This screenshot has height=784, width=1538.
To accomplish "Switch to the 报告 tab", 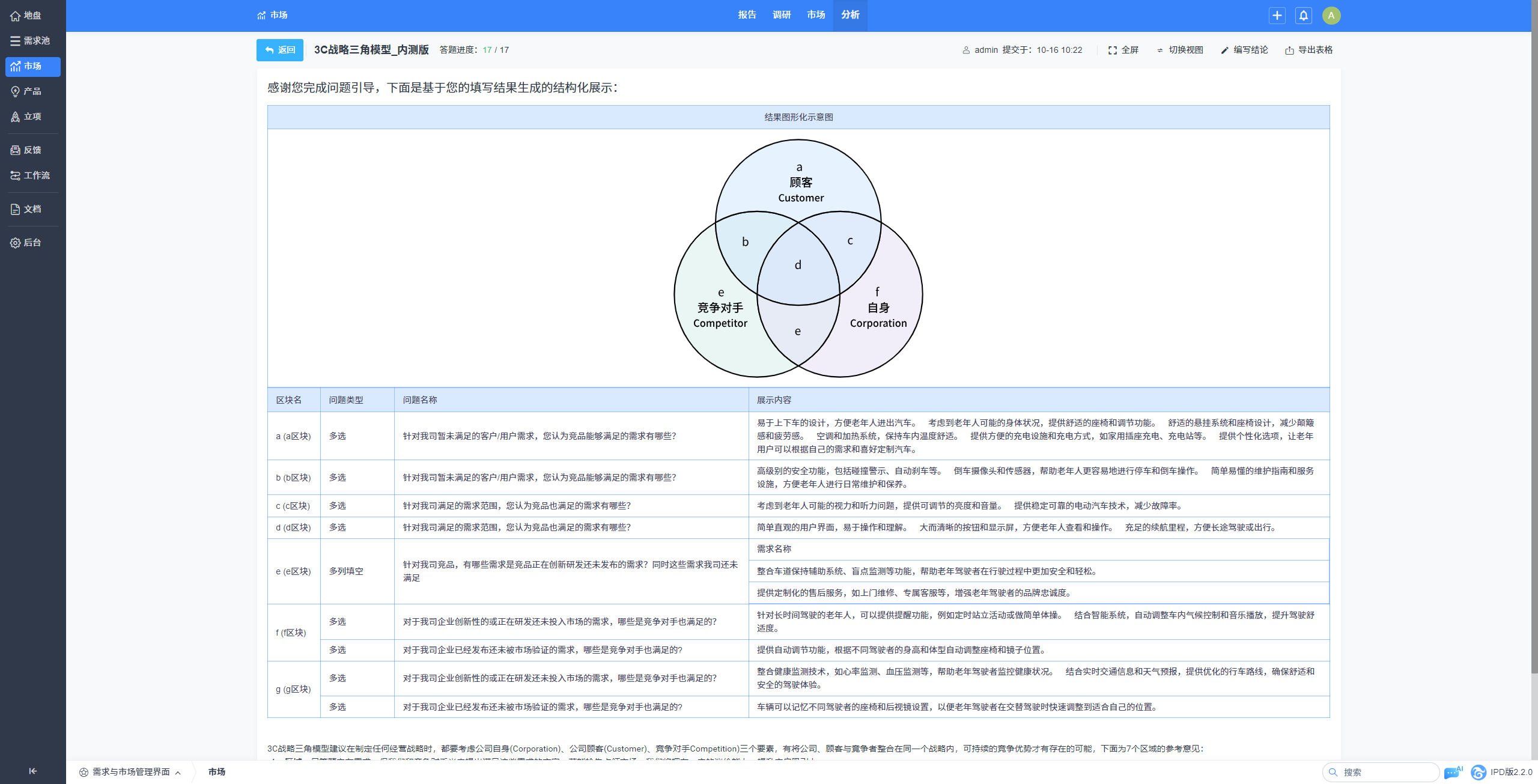I will point(747,15).
